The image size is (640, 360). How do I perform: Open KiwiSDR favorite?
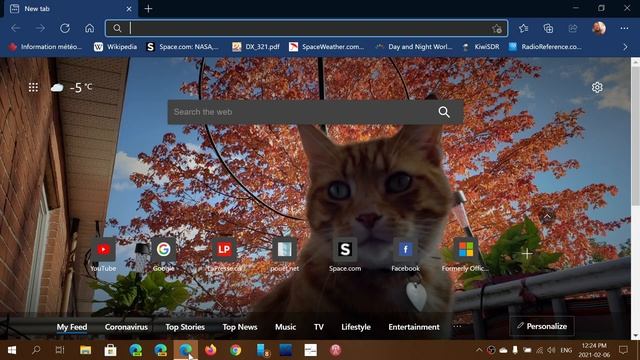(480, 47)
